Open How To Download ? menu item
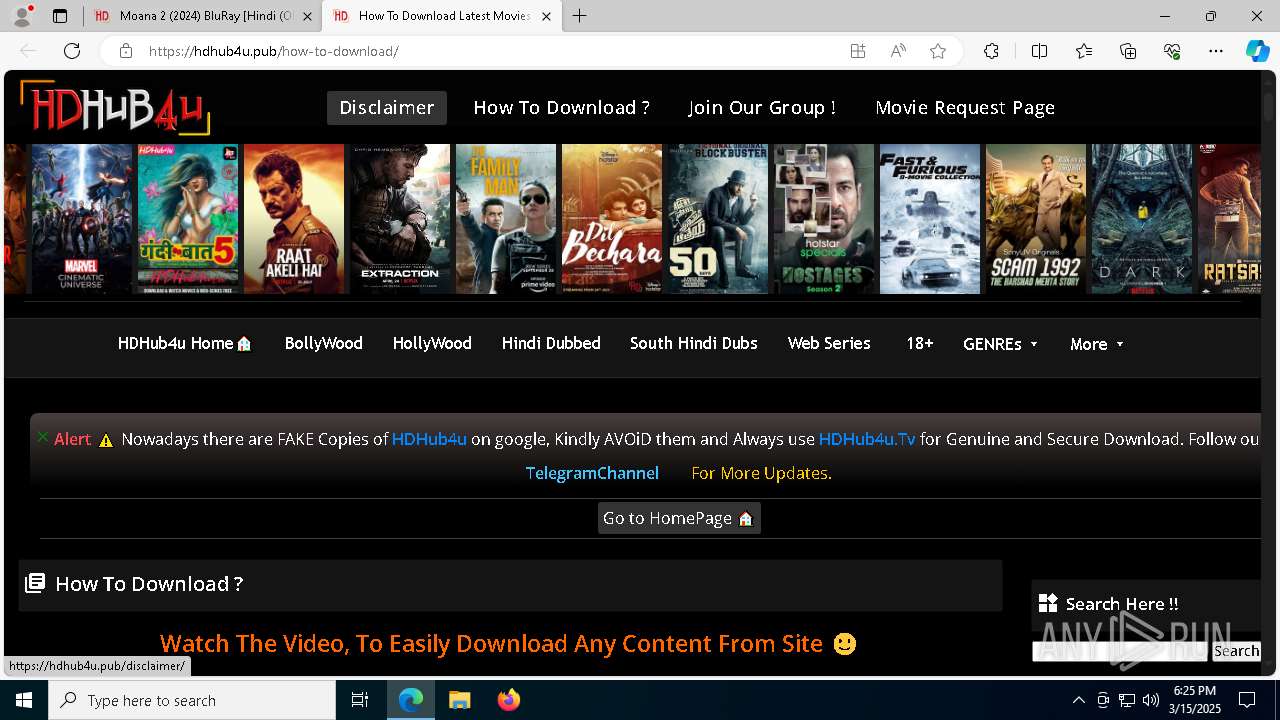Viewport: 1280px width, 720px height. [x=562, y=108]
